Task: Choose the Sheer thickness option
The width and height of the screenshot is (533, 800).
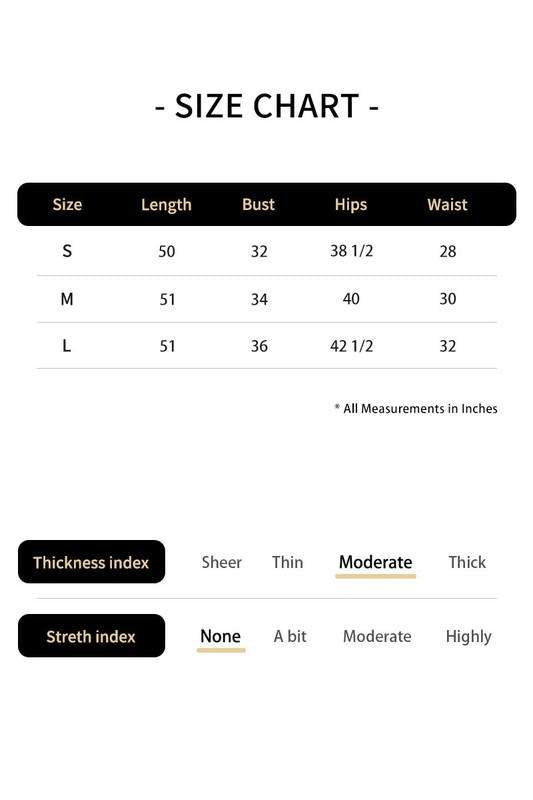Action: click(221, 562)
